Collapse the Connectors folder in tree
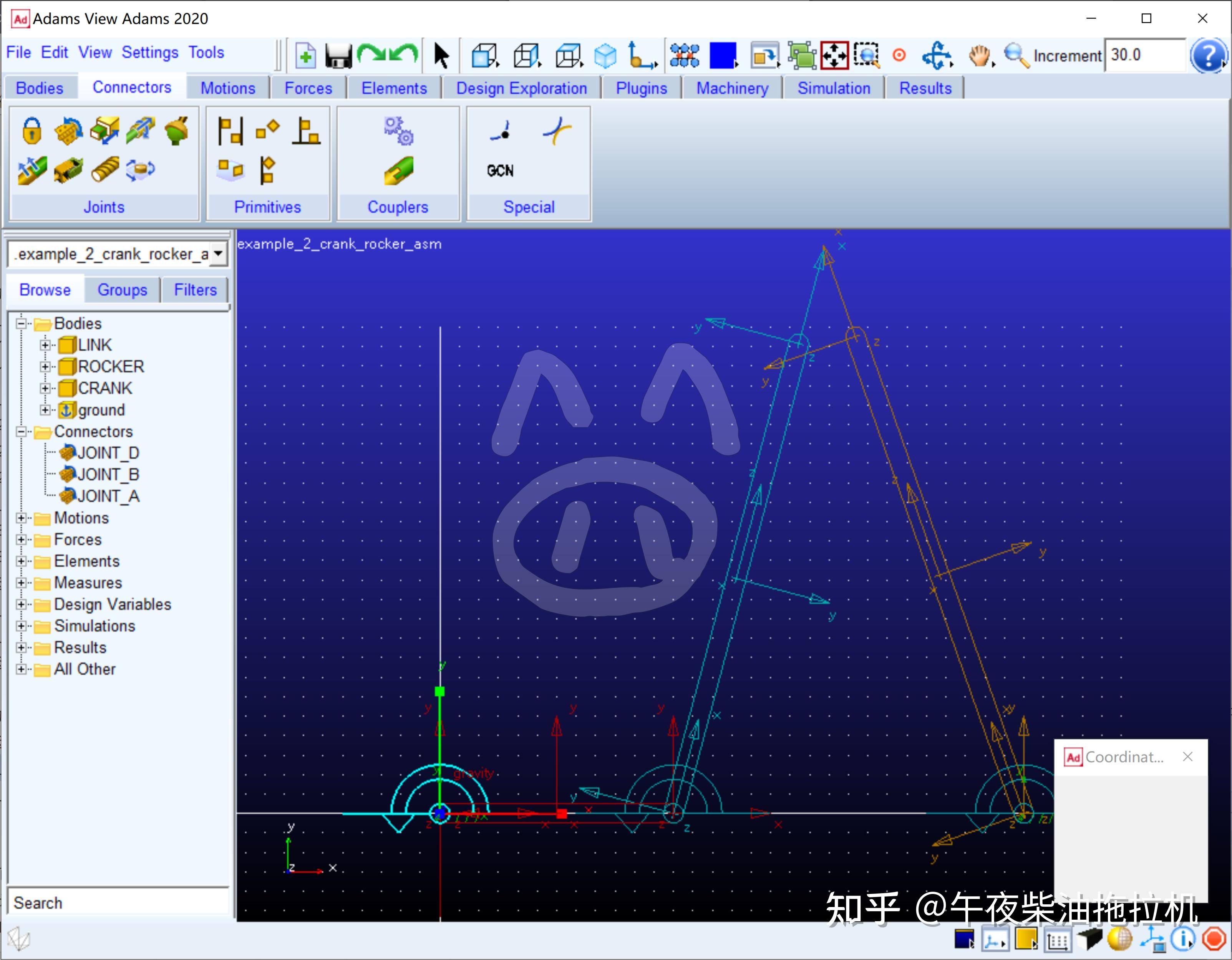 coord(22,432)
